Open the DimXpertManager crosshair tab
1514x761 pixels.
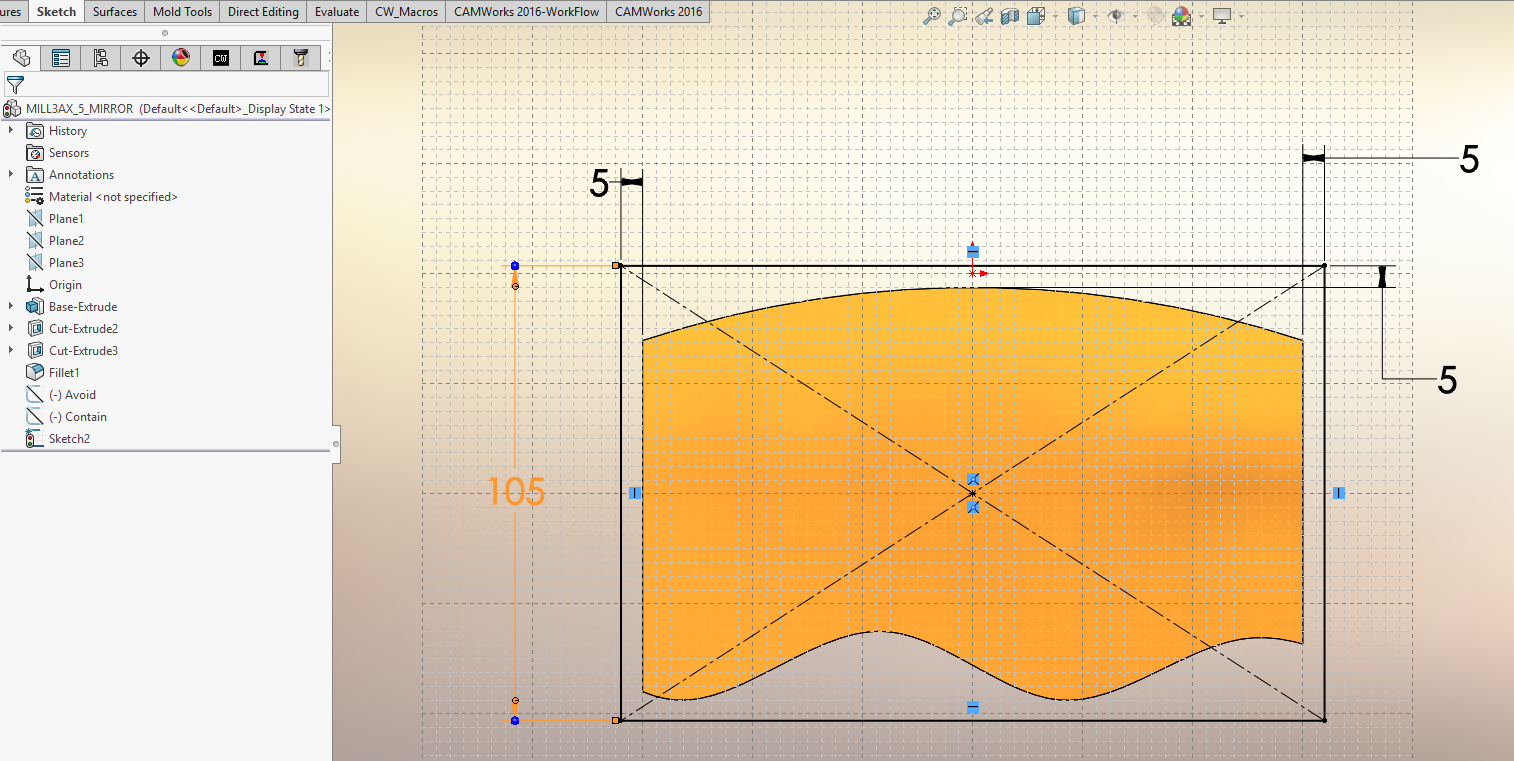[x=140, y=58]
